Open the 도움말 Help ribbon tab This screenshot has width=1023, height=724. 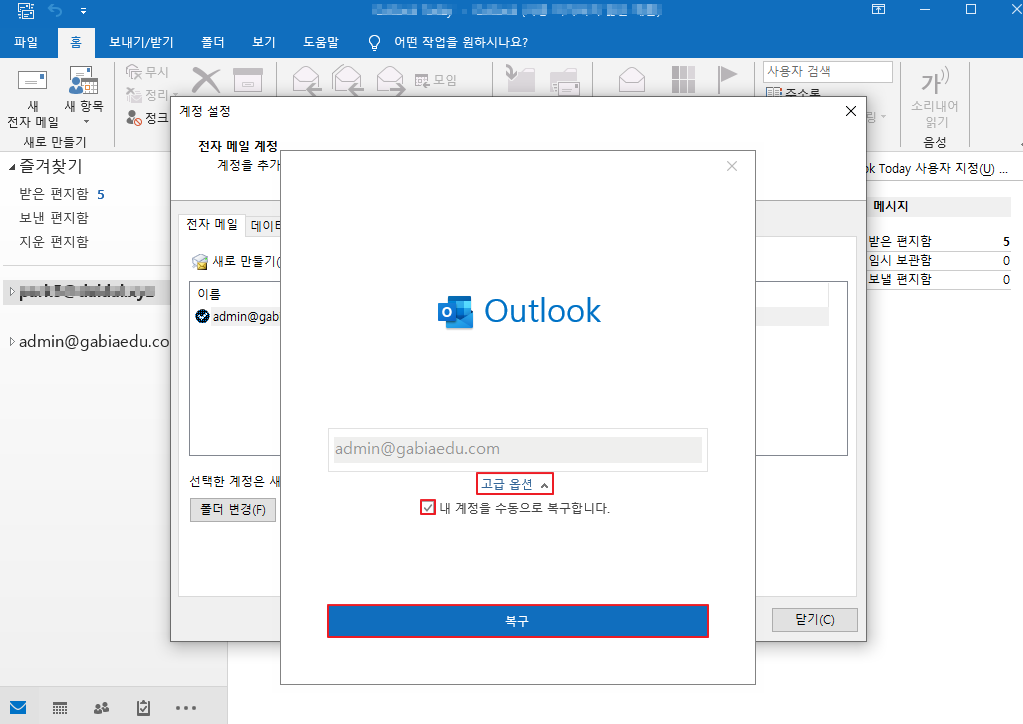click(321, 42)
